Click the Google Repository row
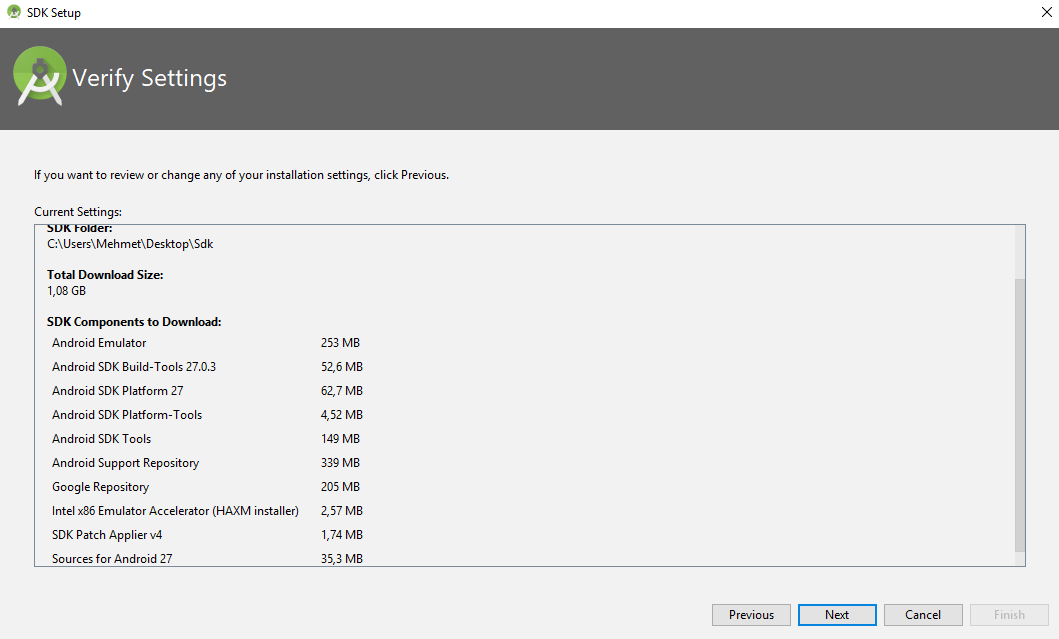1059x639 pixels. pos(101,487)
